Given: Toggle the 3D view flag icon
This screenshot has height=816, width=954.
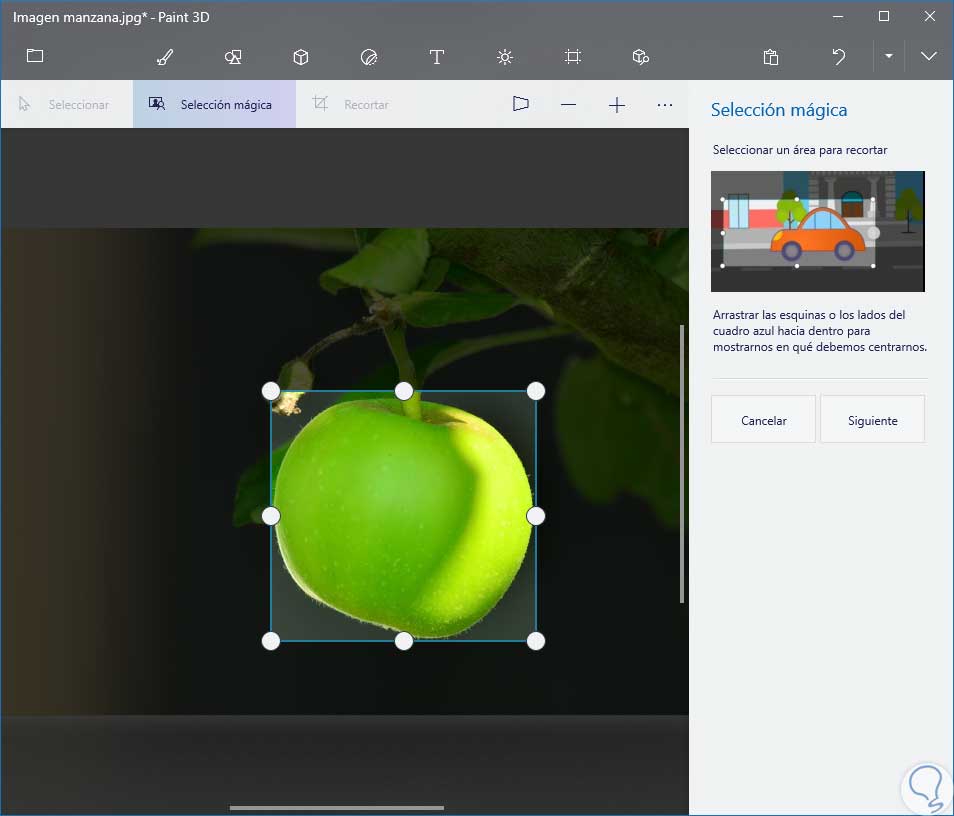Looking at the screenshot, I should [520, 105].
